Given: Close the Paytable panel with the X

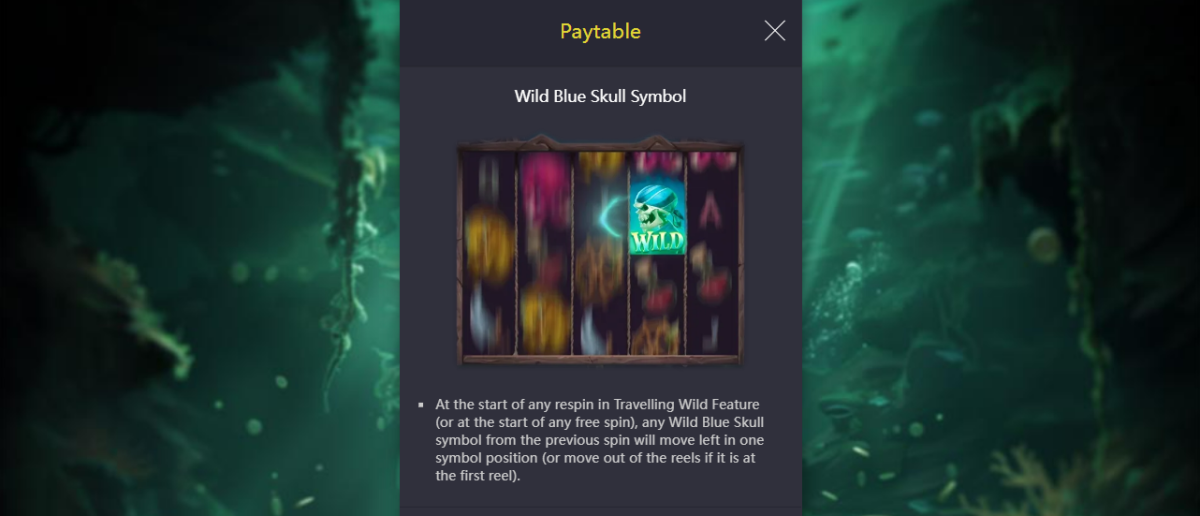Looking at the screenshot, I should tap(775, 31).
